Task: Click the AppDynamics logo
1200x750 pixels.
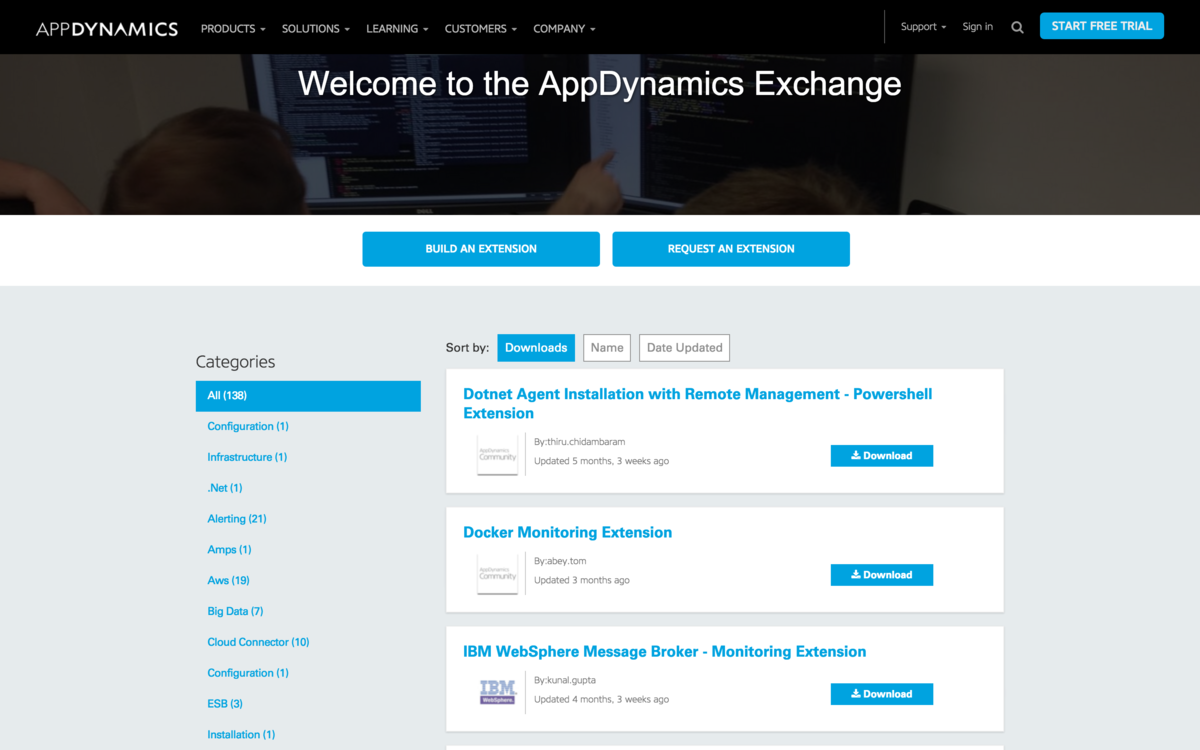Action: pyautogui.click(x=107, y=28)
